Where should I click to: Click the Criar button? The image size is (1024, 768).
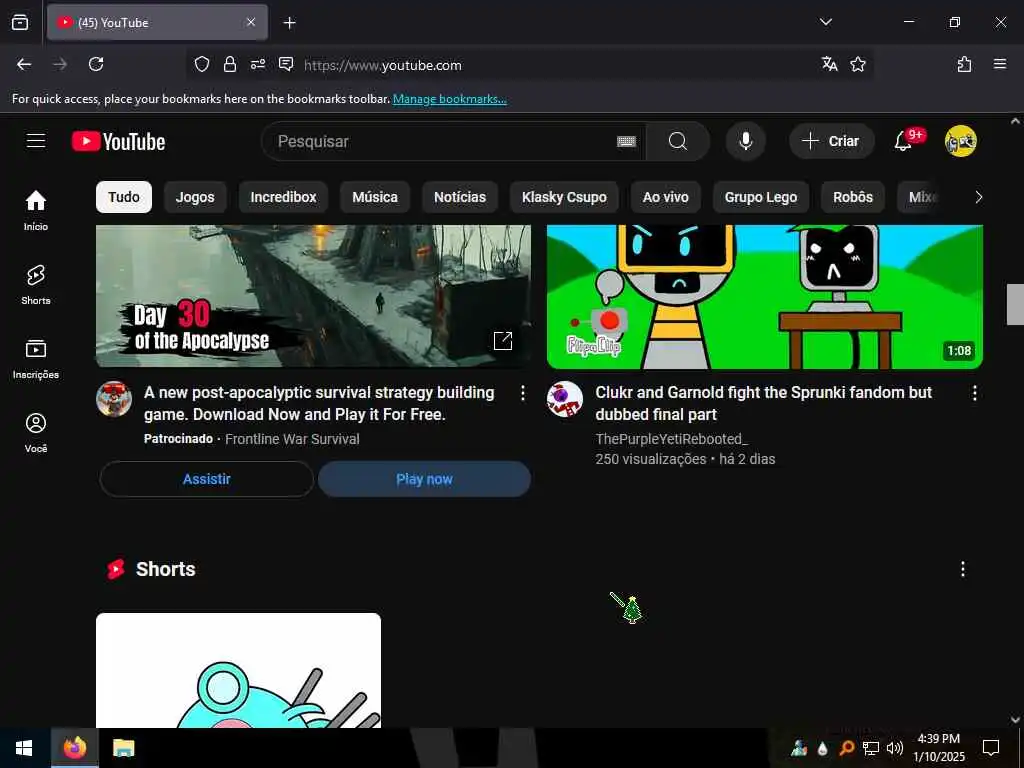tap(831, 141)
